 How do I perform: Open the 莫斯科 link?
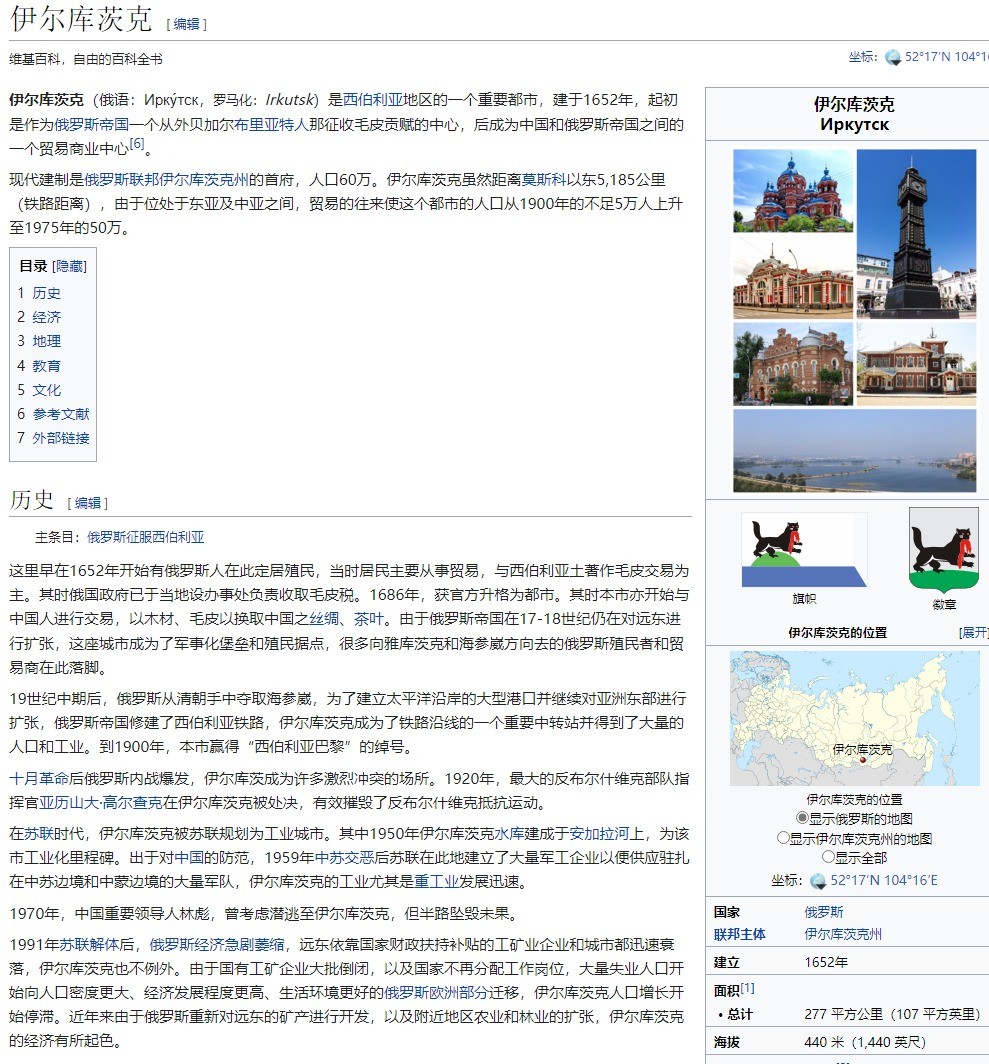[544, 180]
